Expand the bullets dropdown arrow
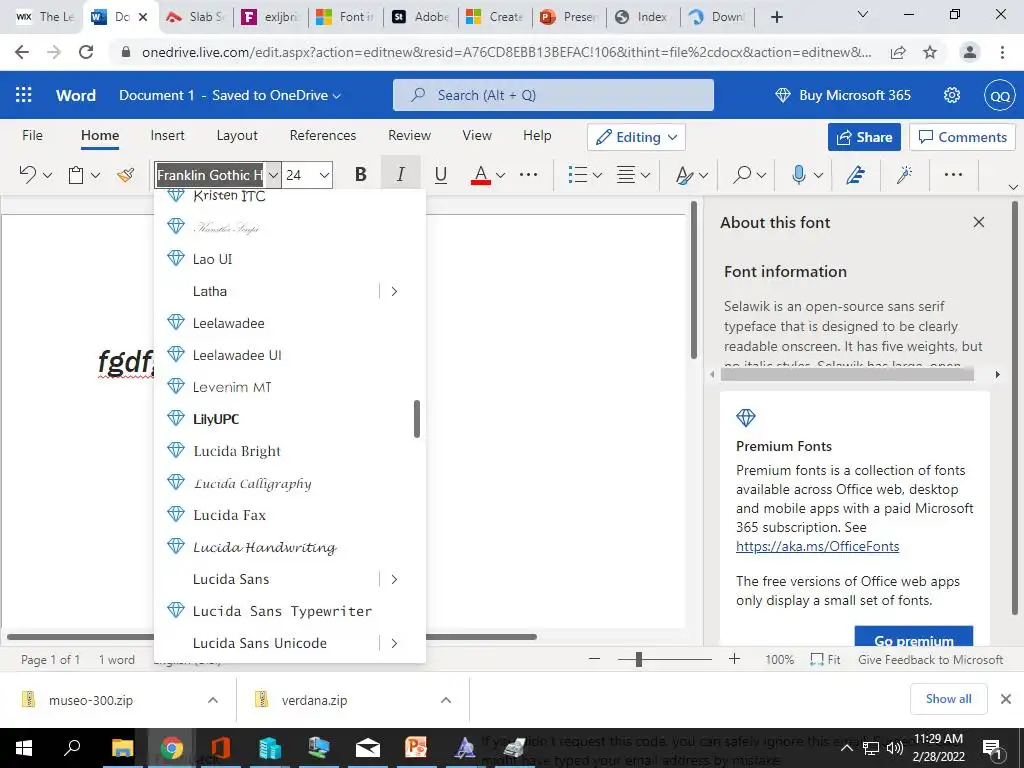The width and height of the screenshot is (1024, 768). point(597,175)
